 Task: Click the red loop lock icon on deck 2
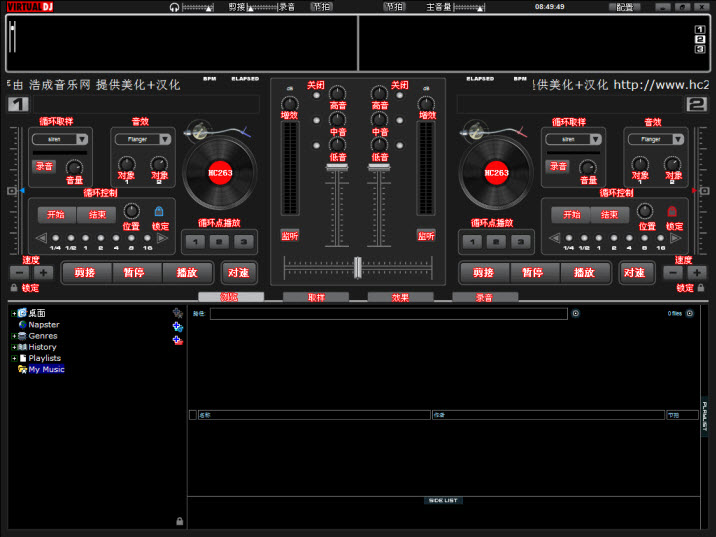(x=672, y=211)
